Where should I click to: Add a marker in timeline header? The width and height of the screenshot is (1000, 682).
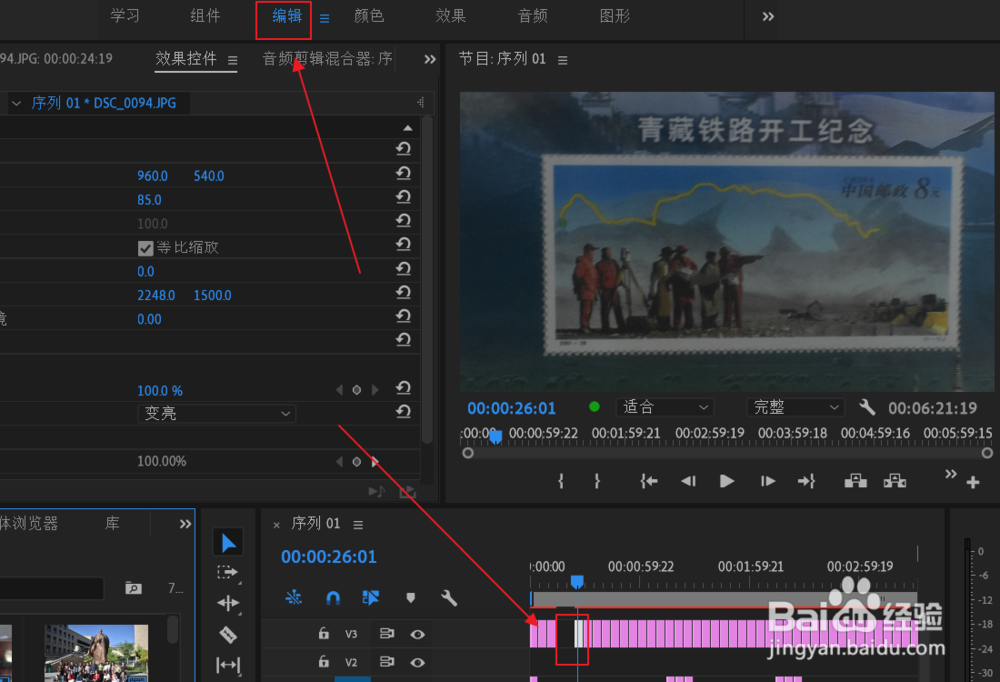(411, 598)
